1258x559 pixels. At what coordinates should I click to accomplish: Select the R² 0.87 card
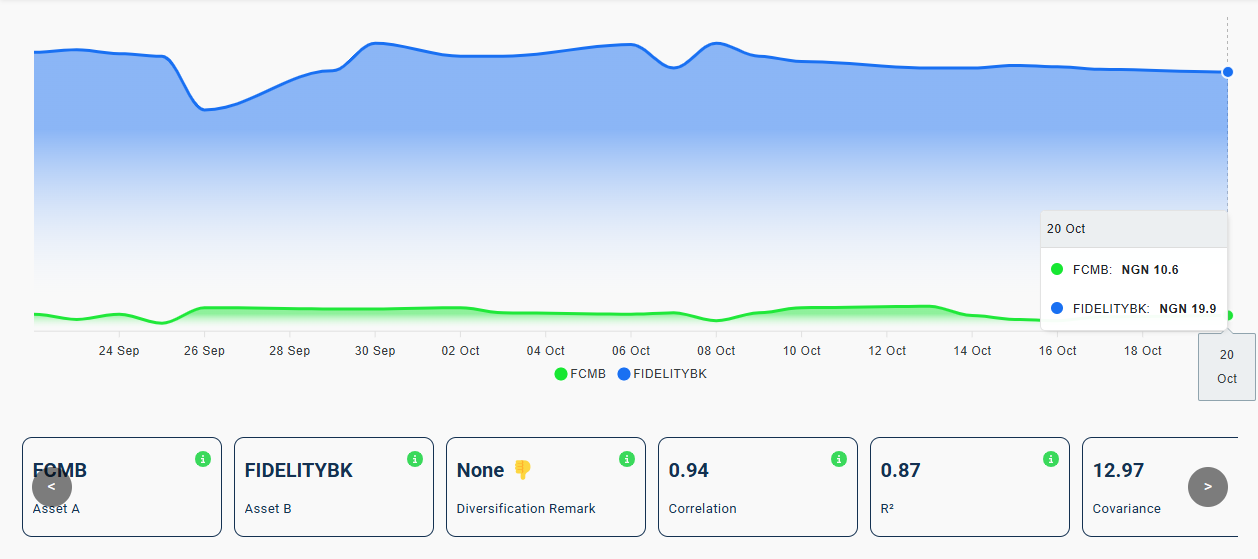pyautogui.click(x=969, y=487)
